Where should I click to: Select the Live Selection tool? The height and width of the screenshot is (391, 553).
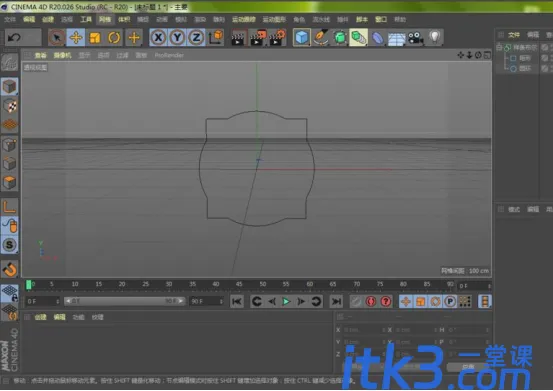(x=56, y=37)
